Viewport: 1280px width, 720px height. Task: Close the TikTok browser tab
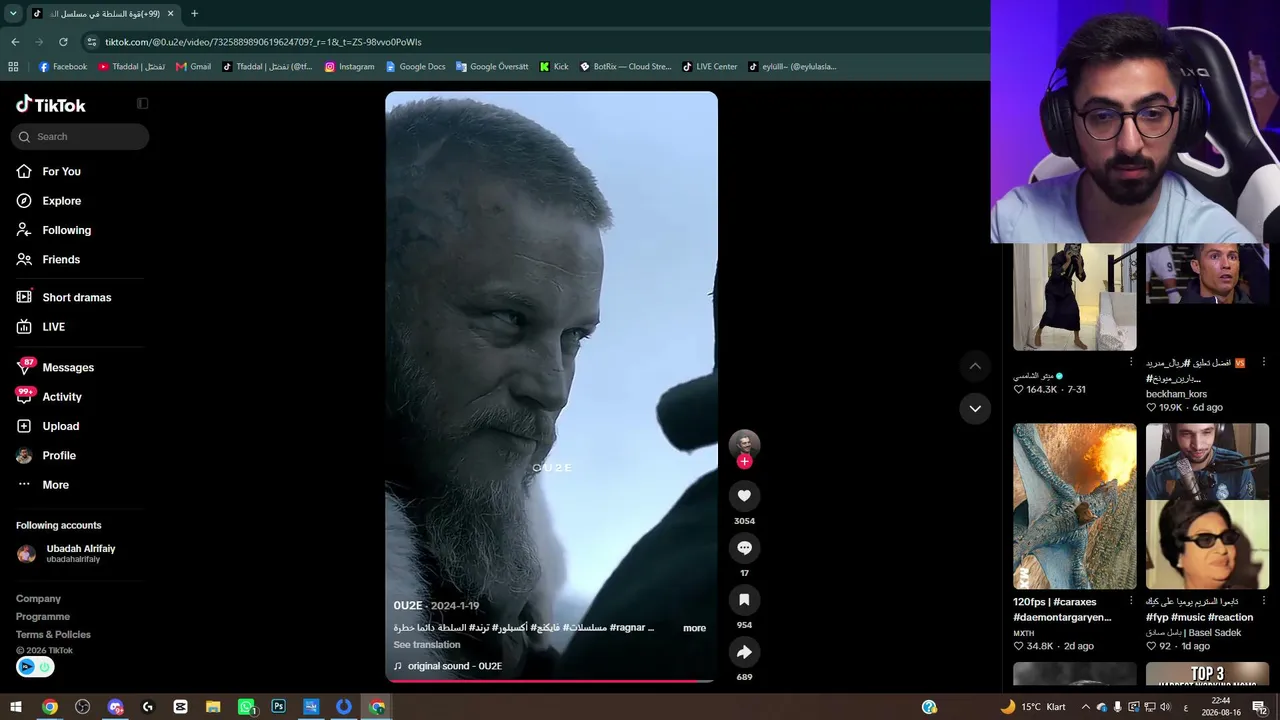[170, 14]
